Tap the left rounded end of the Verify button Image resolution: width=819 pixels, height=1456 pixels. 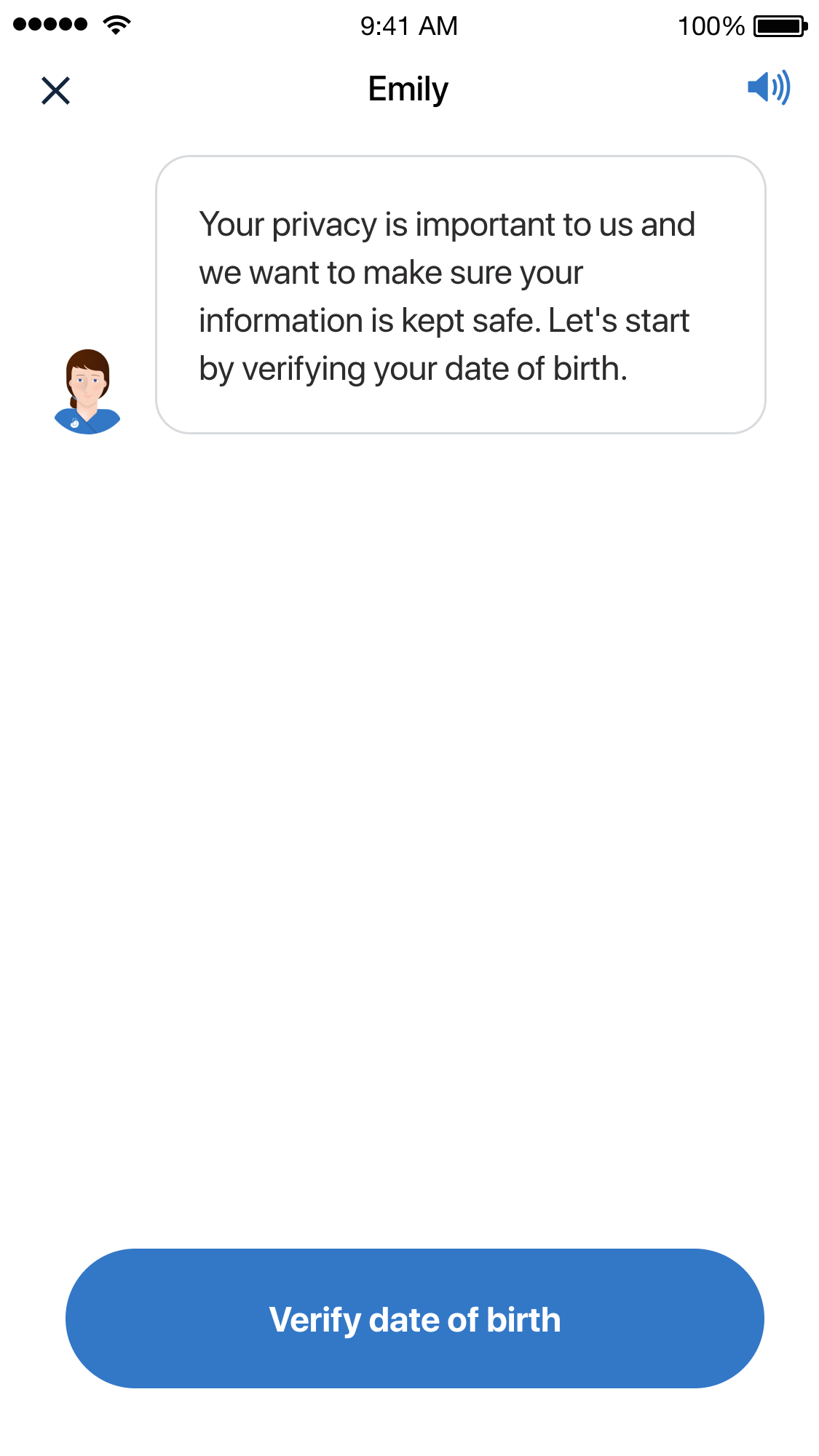click(102, 1318)
